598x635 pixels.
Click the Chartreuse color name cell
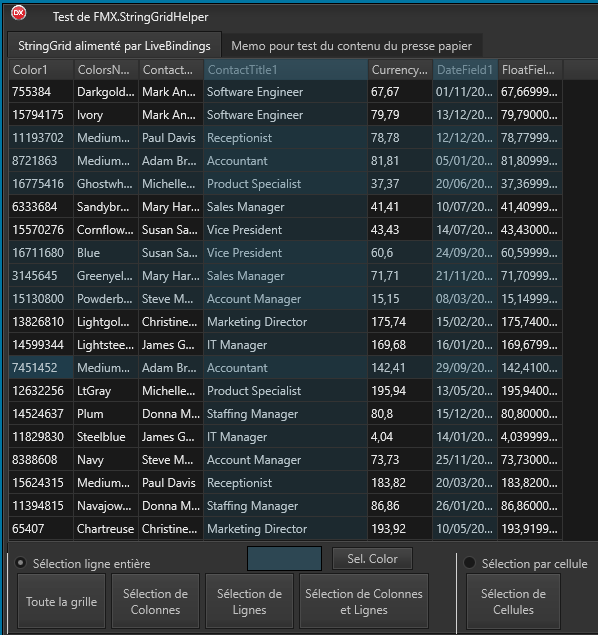coord(106,529)
